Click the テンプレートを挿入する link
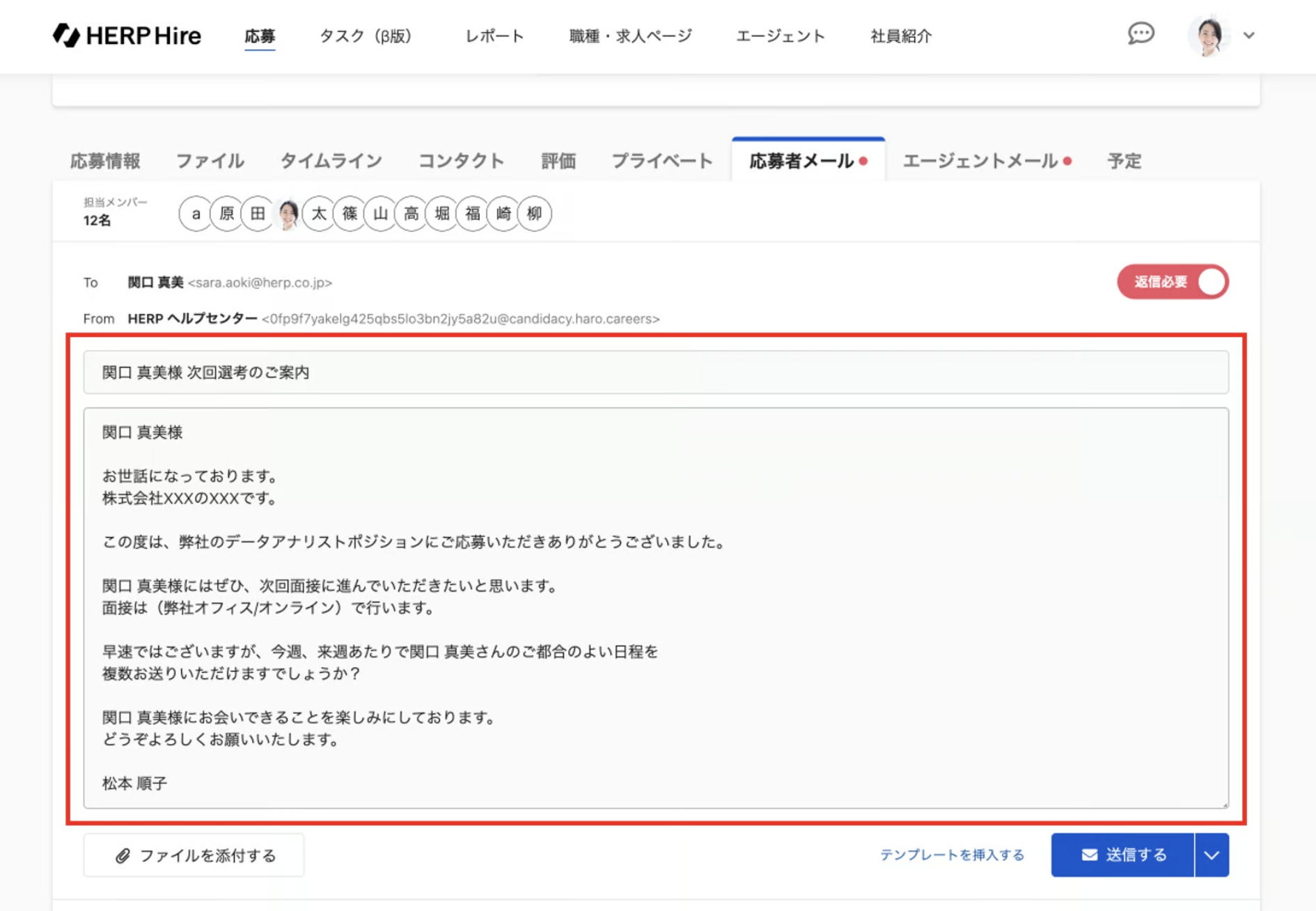The image size is (1316, 911). 952,855
